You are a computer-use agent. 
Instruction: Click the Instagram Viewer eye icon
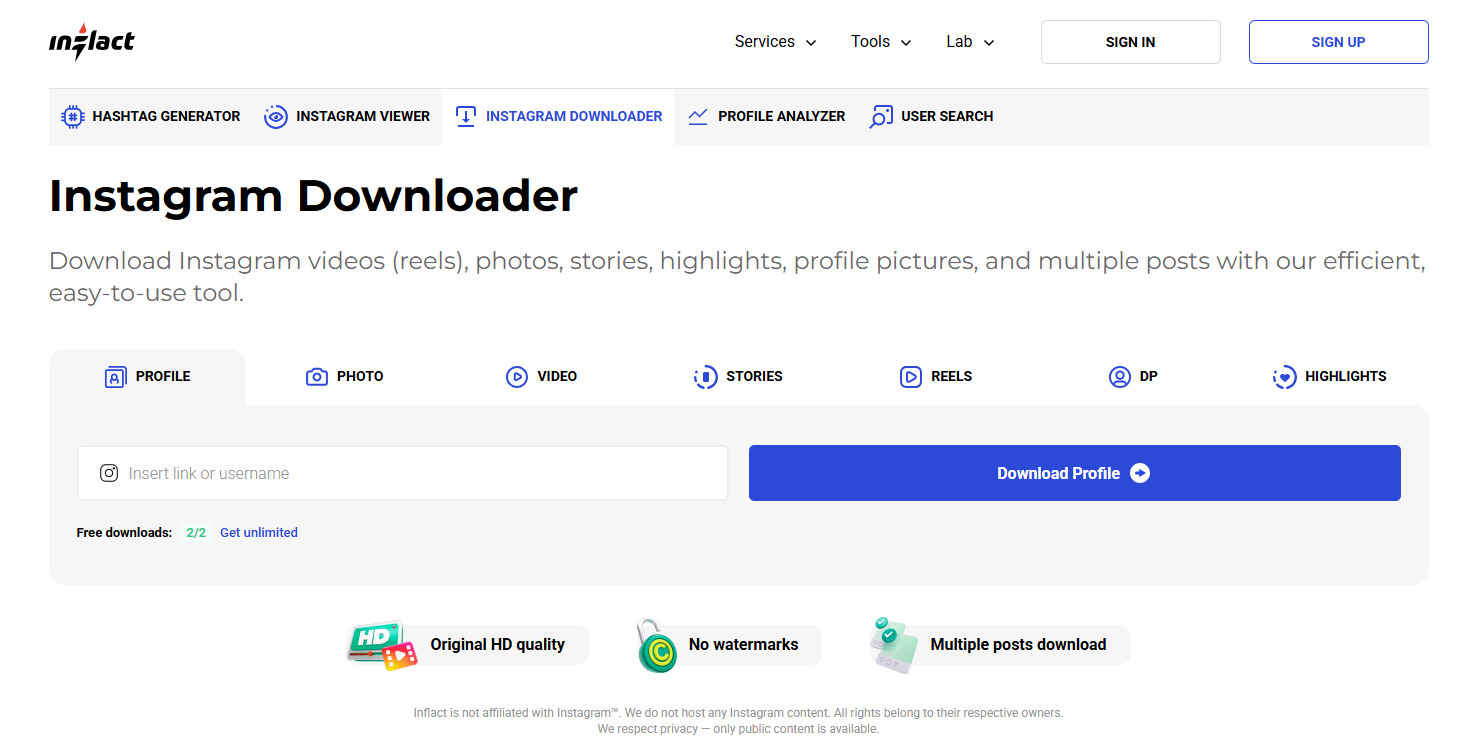click(x=276, y=117)
